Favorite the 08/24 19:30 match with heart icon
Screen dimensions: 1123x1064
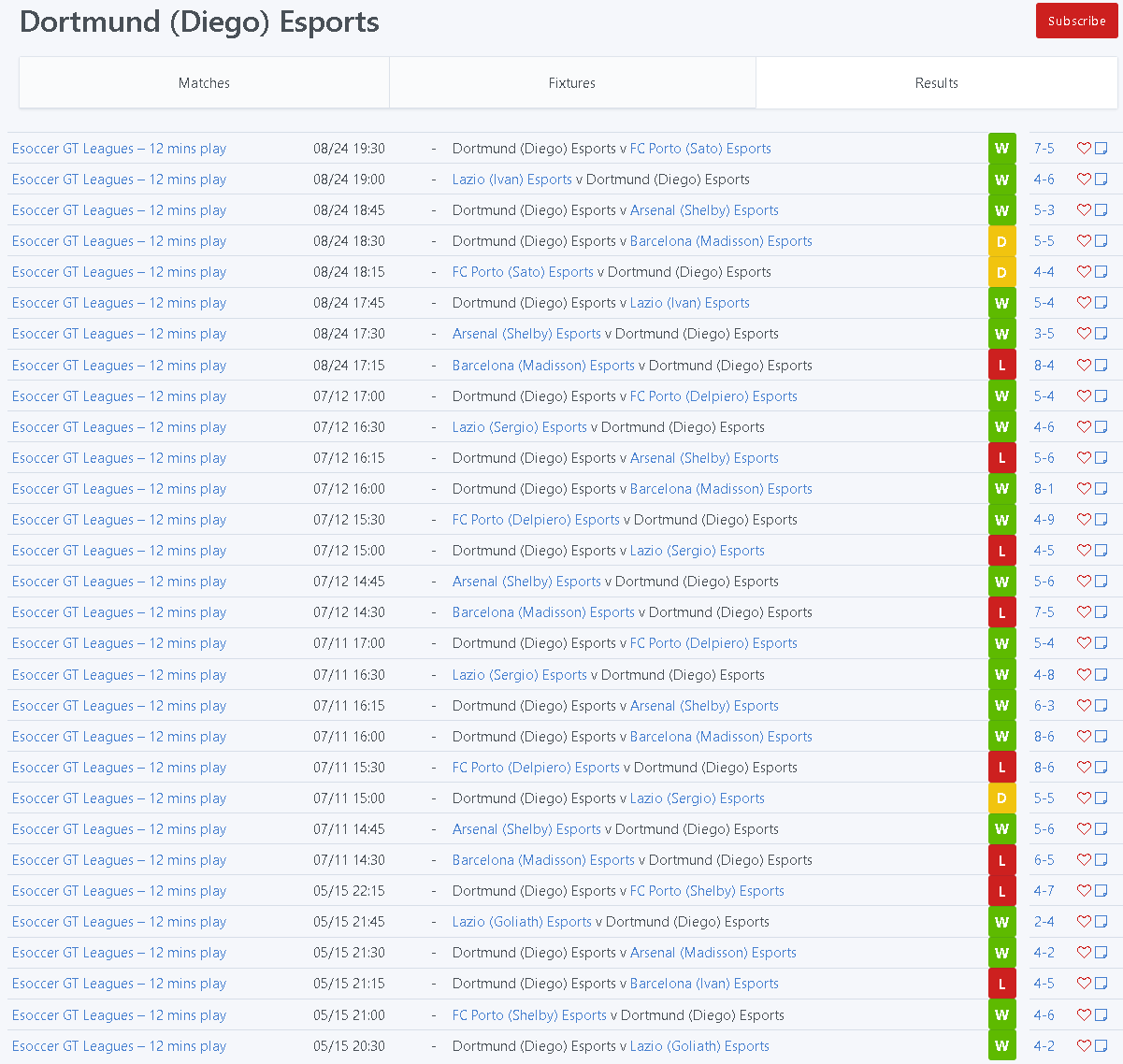(x=1084, y=148)
